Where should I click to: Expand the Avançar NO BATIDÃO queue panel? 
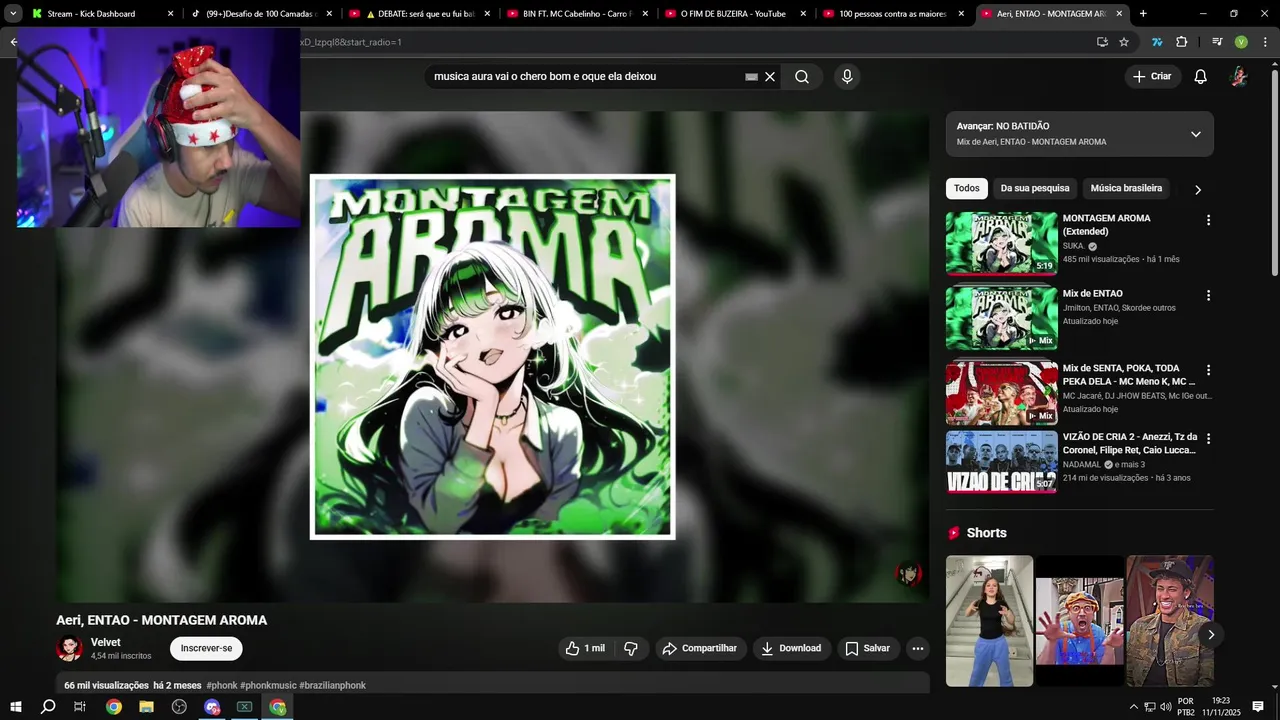(x=1195, y=134)
